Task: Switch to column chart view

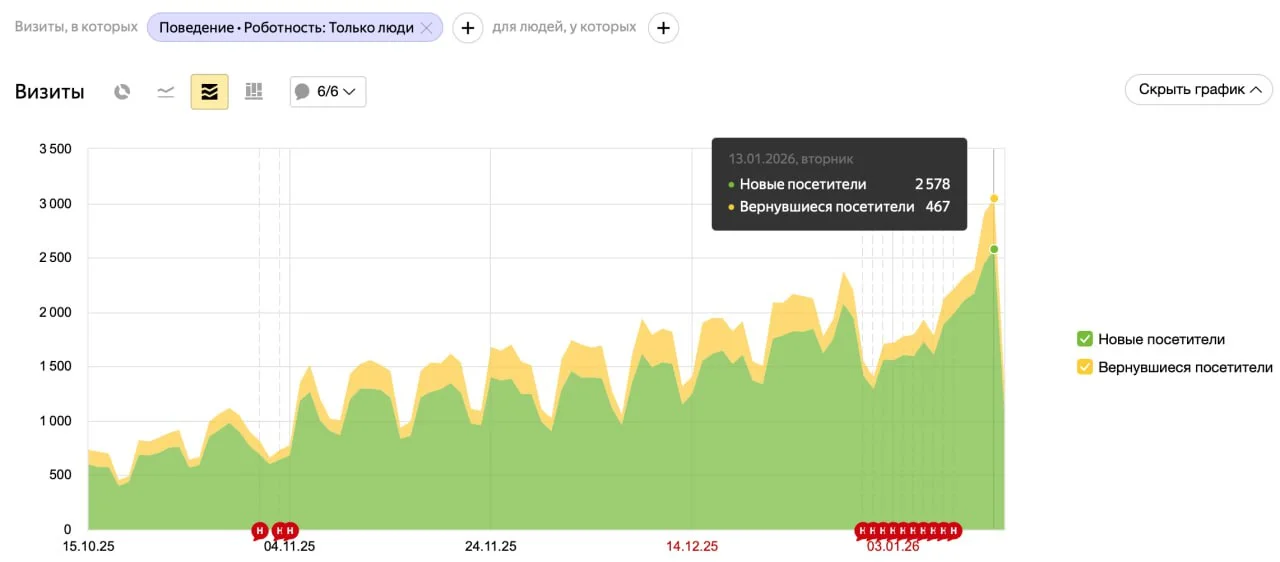Action: point(254,92)
